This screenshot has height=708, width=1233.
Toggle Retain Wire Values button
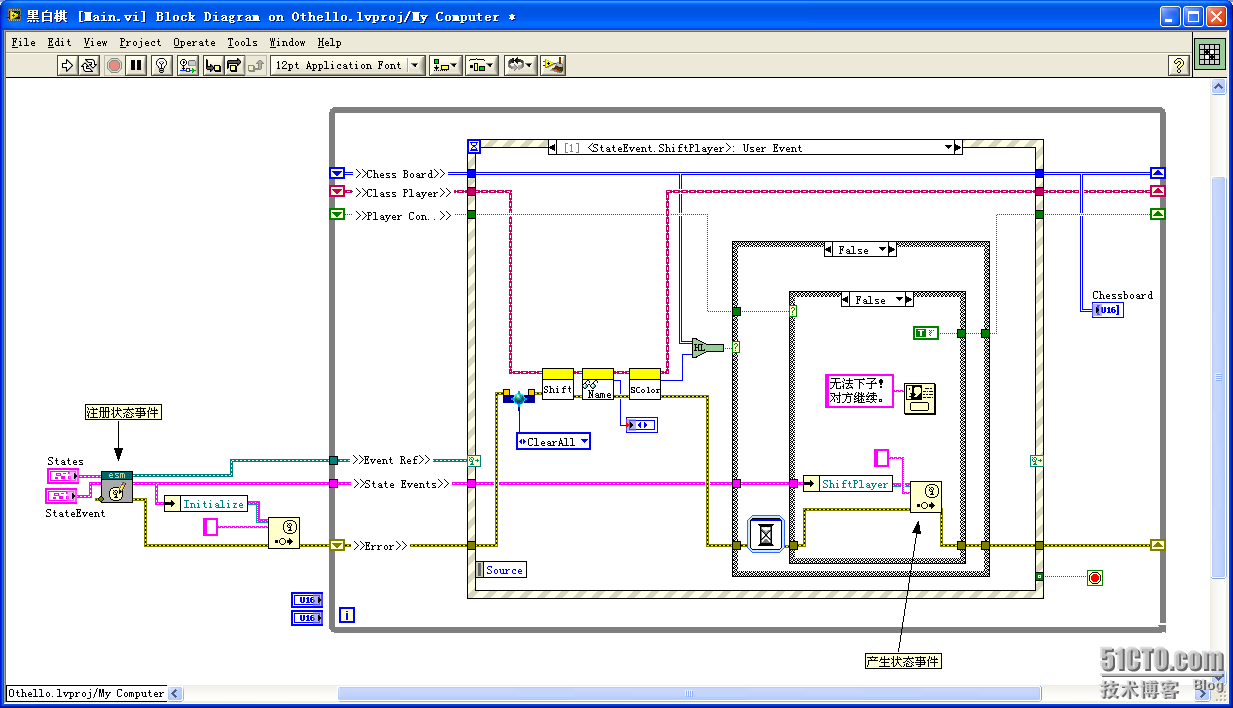tap(188, 65)
